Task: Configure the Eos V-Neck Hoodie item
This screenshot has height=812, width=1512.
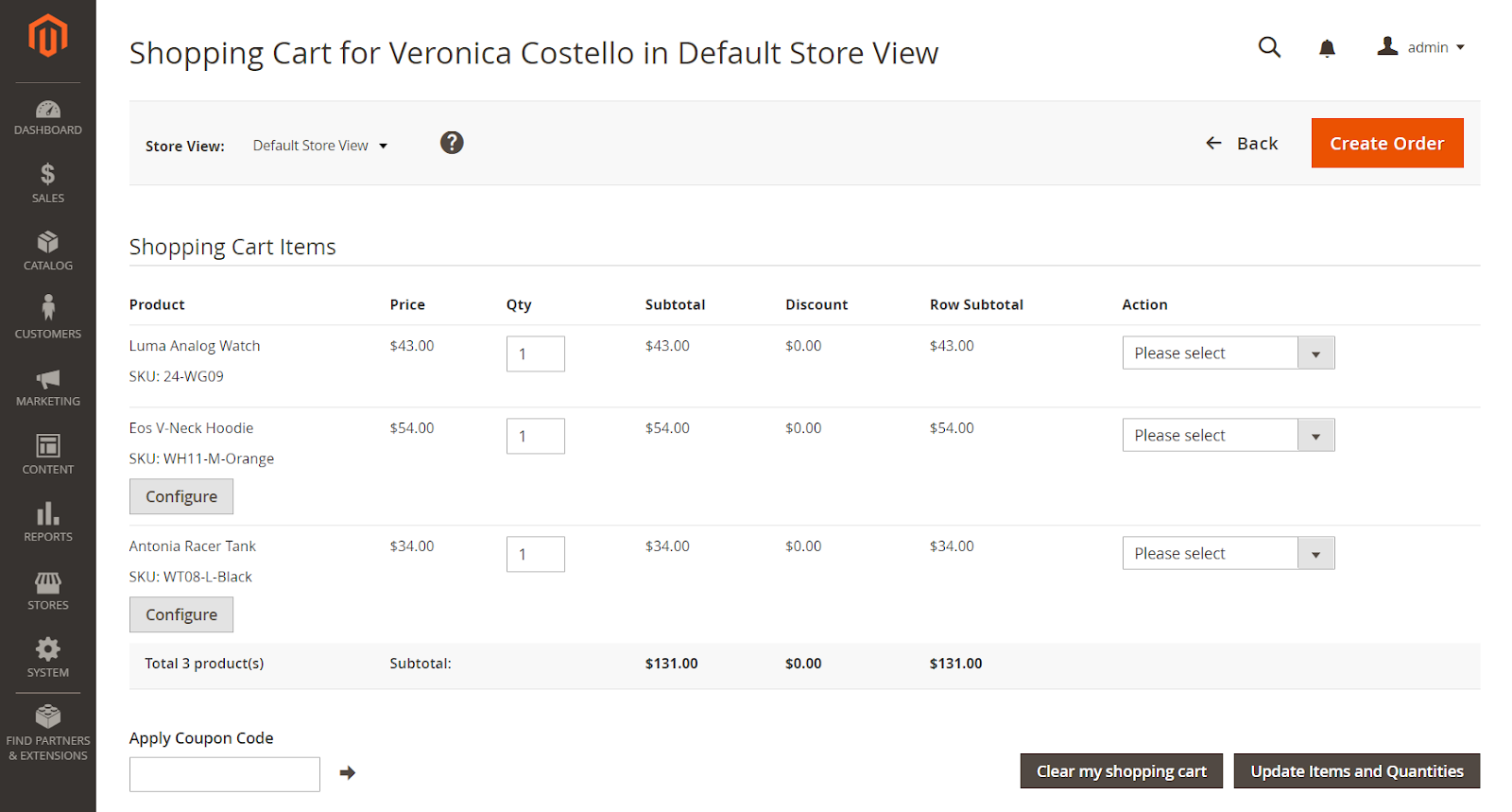Action: [181, 497]
